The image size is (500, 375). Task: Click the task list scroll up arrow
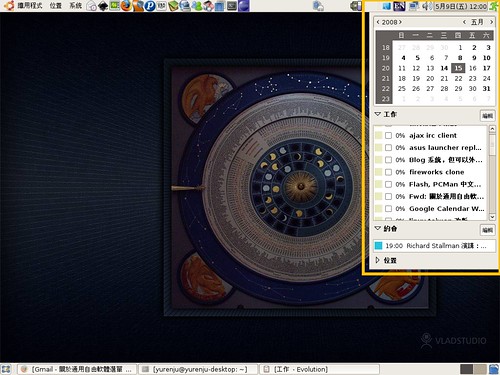point(492,129)
